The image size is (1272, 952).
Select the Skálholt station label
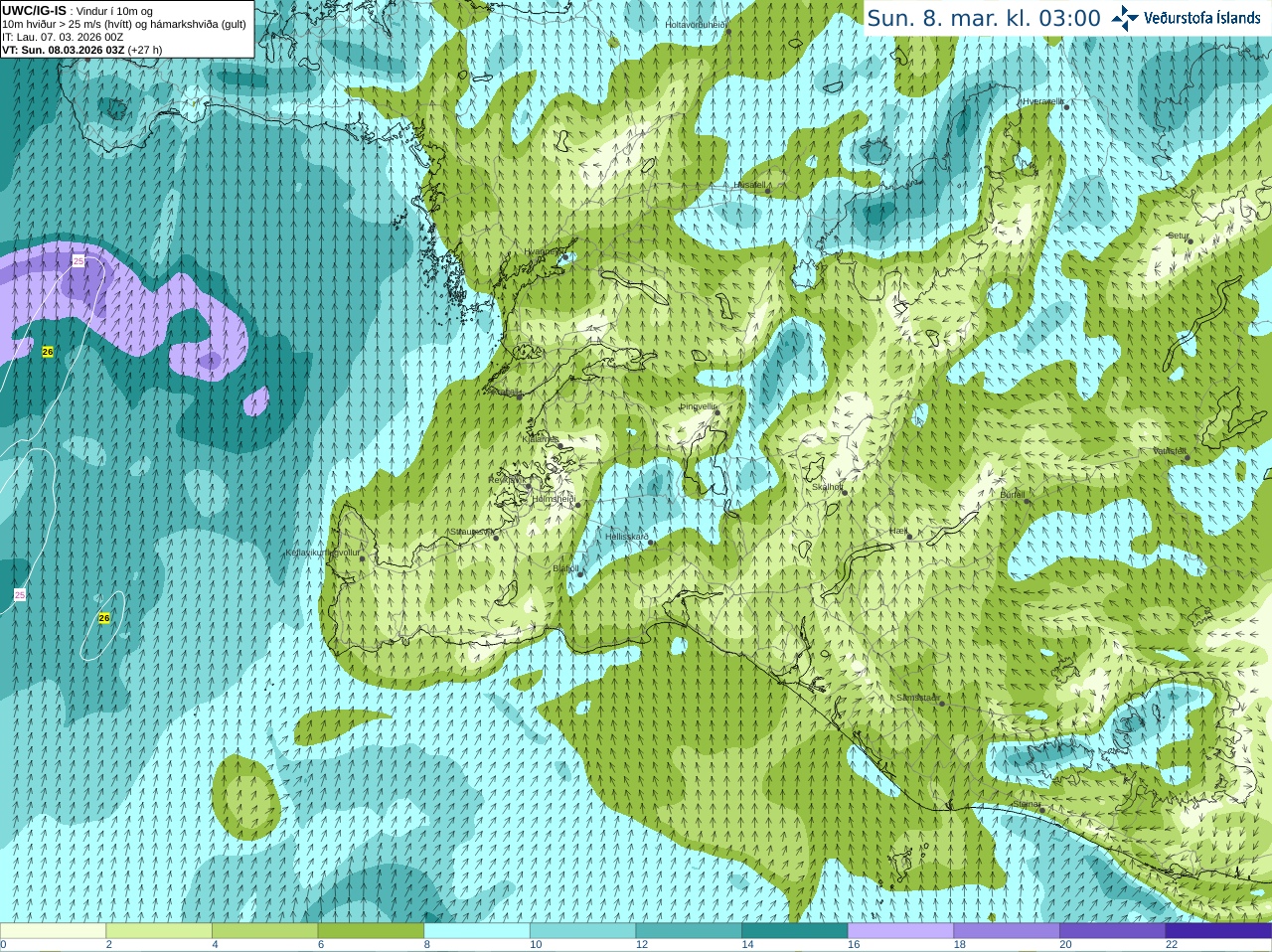coord(827,487)
